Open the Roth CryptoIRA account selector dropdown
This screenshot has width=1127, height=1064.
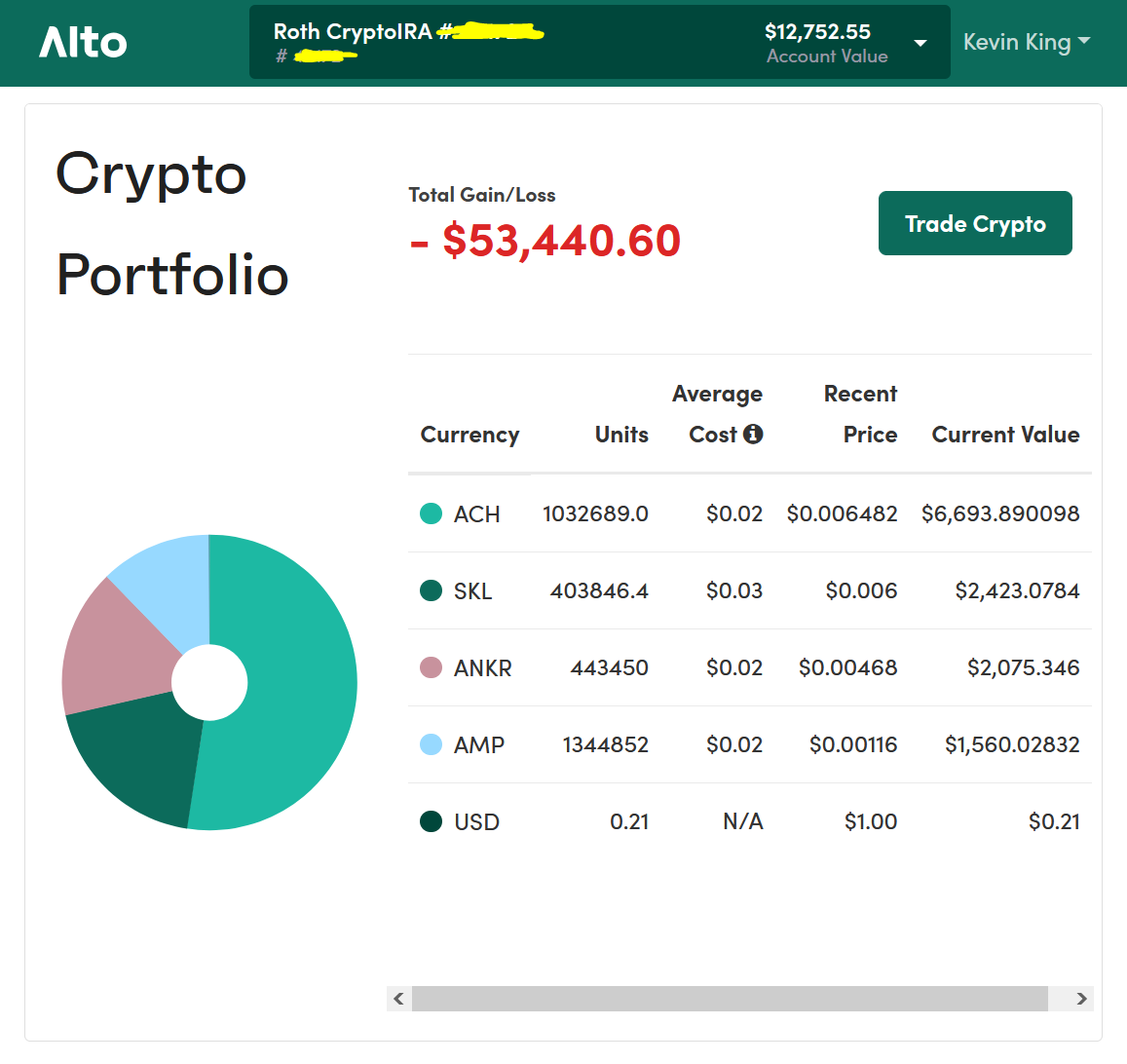tap(599, 43)
